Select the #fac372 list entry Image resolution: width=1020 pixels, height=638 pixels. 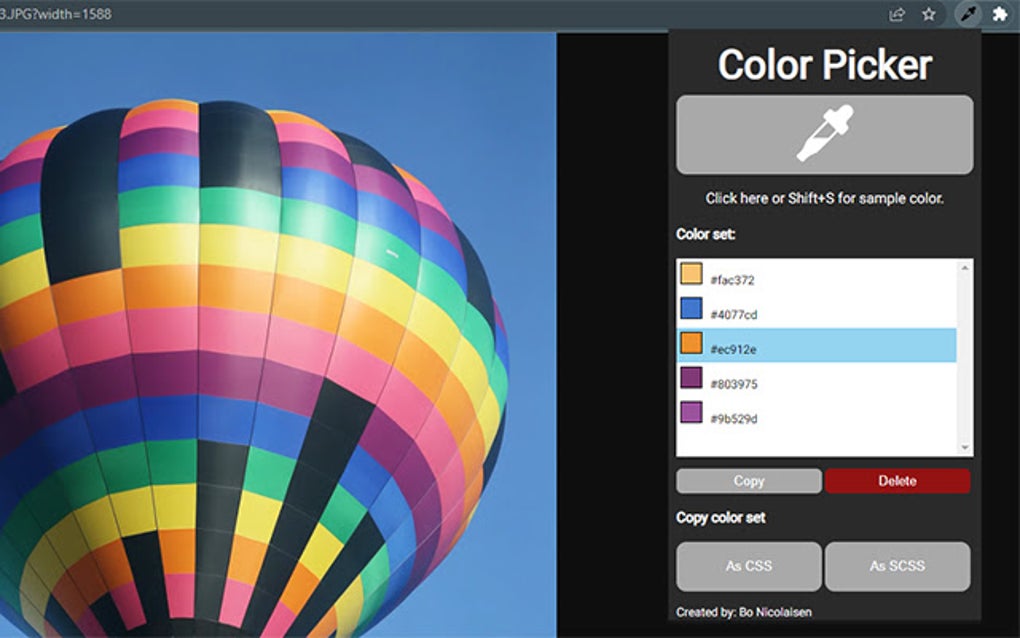click(x=820, y=275)
